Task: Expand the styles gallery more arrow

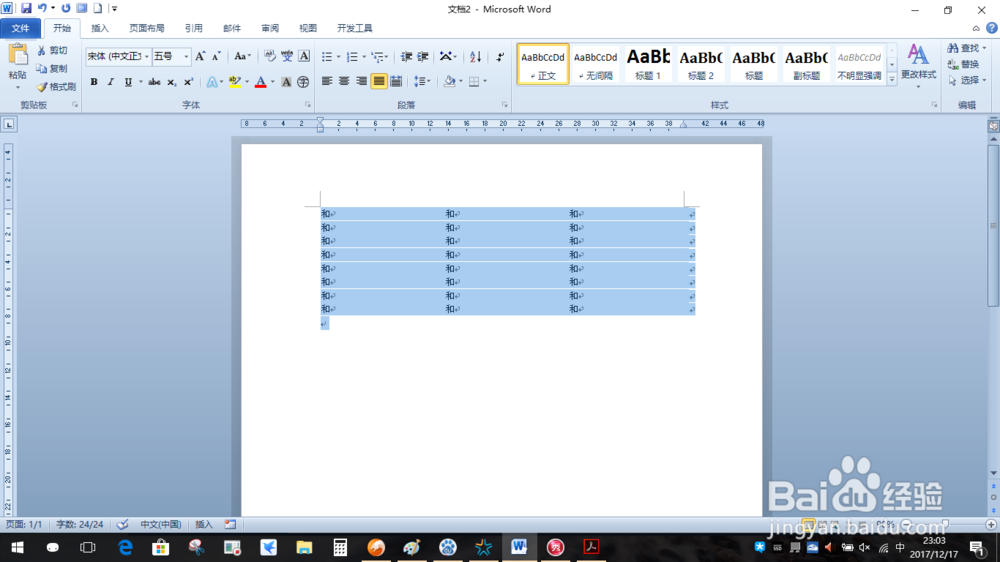Action: (x=892, y=78)
